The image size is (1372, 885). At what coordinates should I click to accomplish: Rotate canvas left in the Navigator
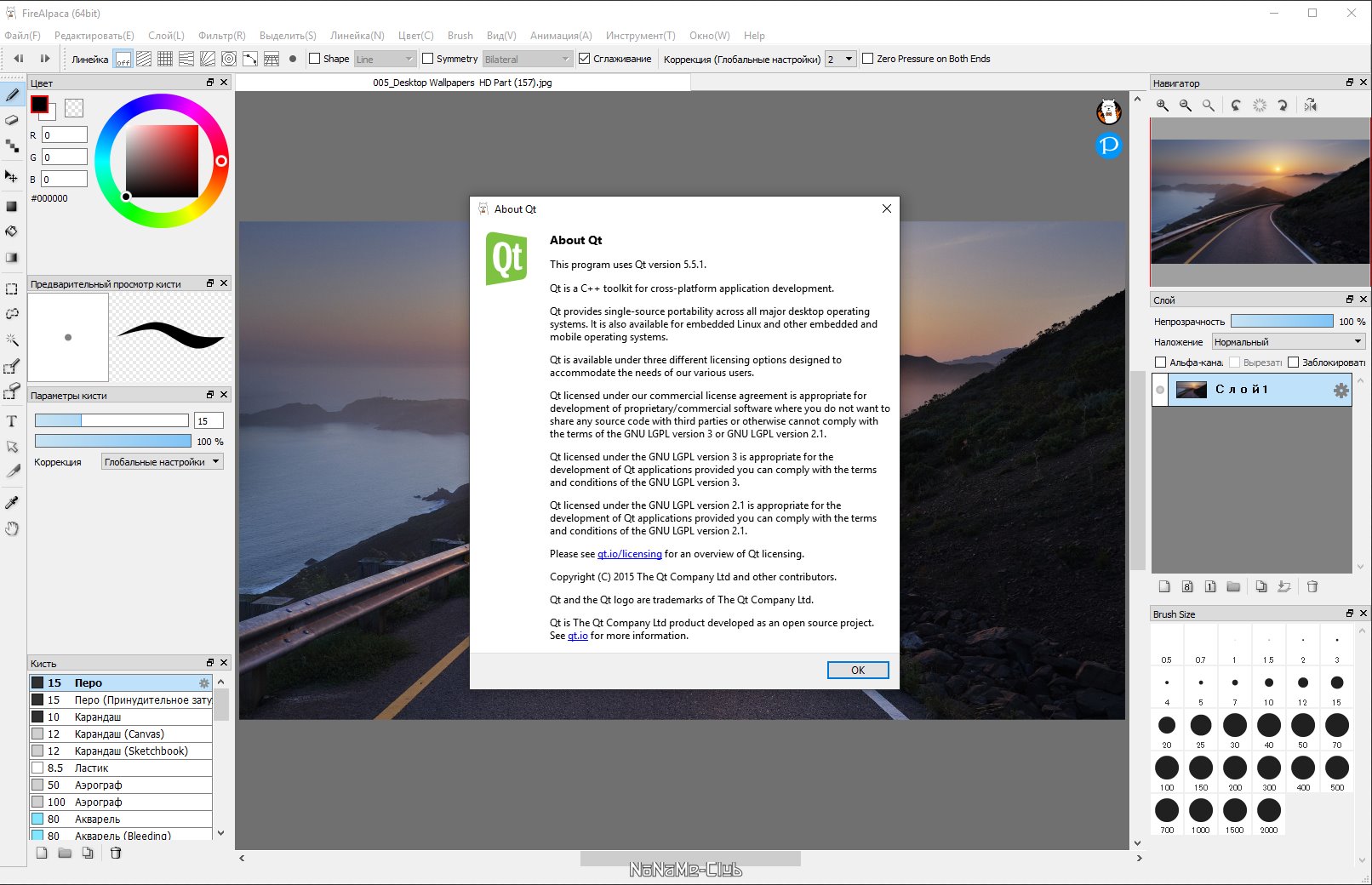point(1237,106)
